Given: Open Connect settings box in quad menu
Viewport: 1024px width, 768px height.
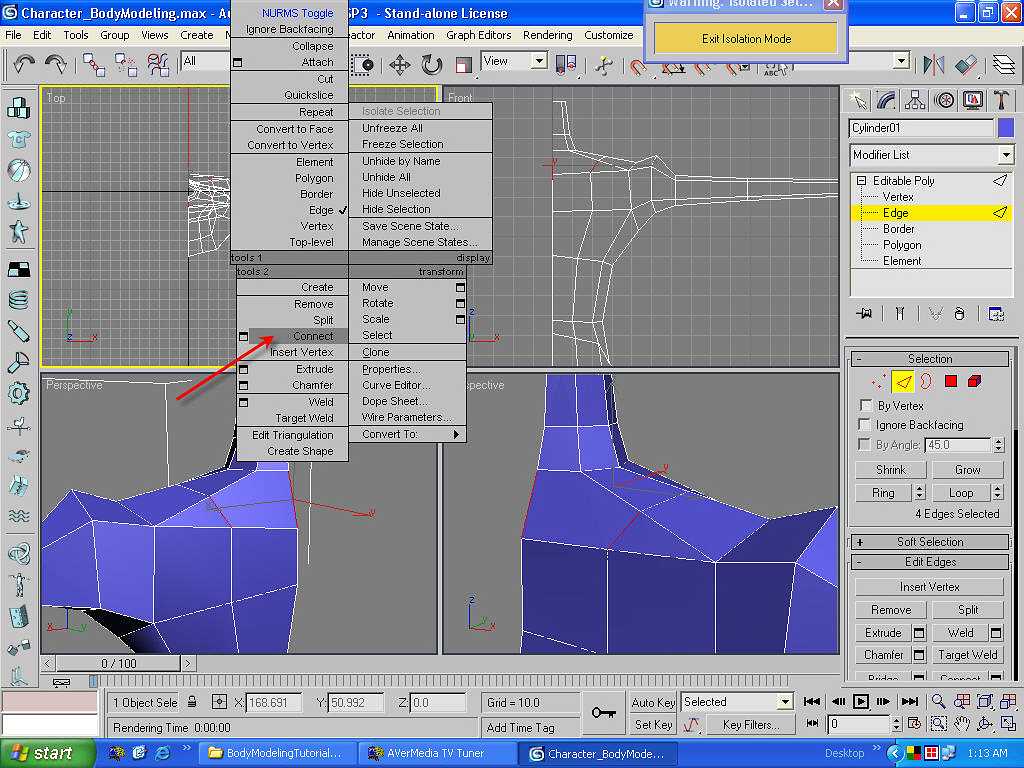Looking at the screenshot, I should tap(243, 336).
